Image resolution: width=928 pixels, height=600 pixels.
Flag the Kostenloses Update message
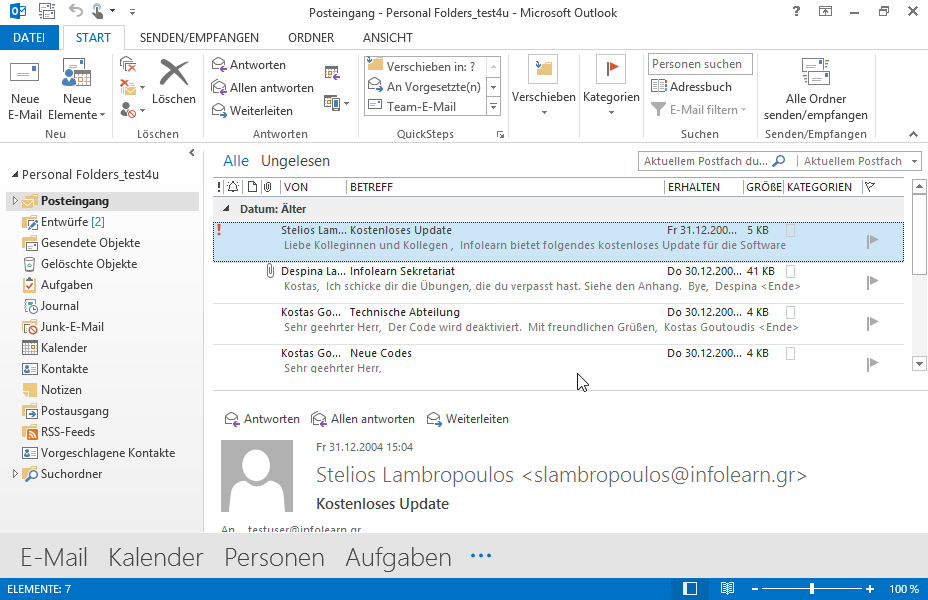872,240
